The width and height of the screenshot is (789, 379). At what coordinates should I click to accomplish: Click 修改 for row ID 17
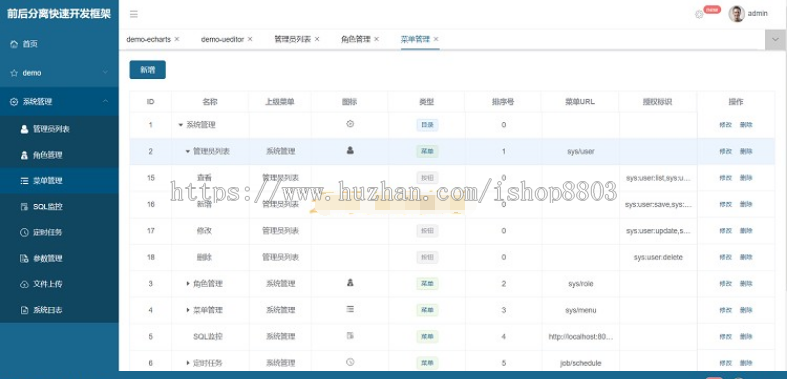point(726,231)
